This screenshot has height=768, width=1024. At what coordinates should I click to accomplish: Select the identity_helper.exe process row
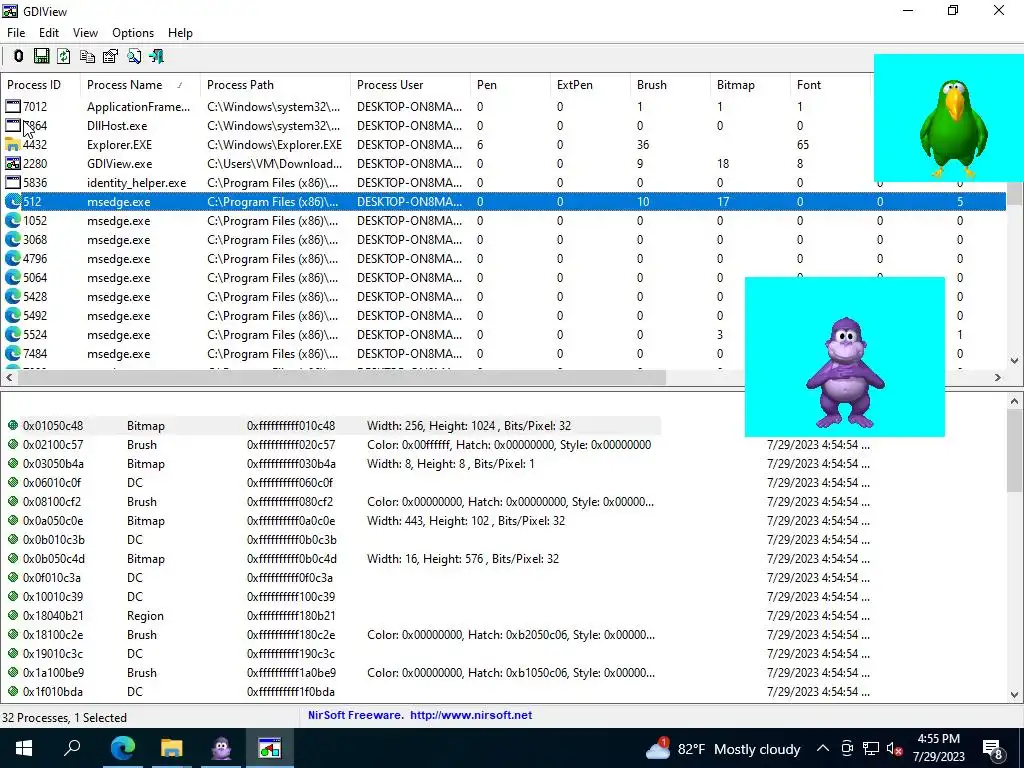point(503,183)
